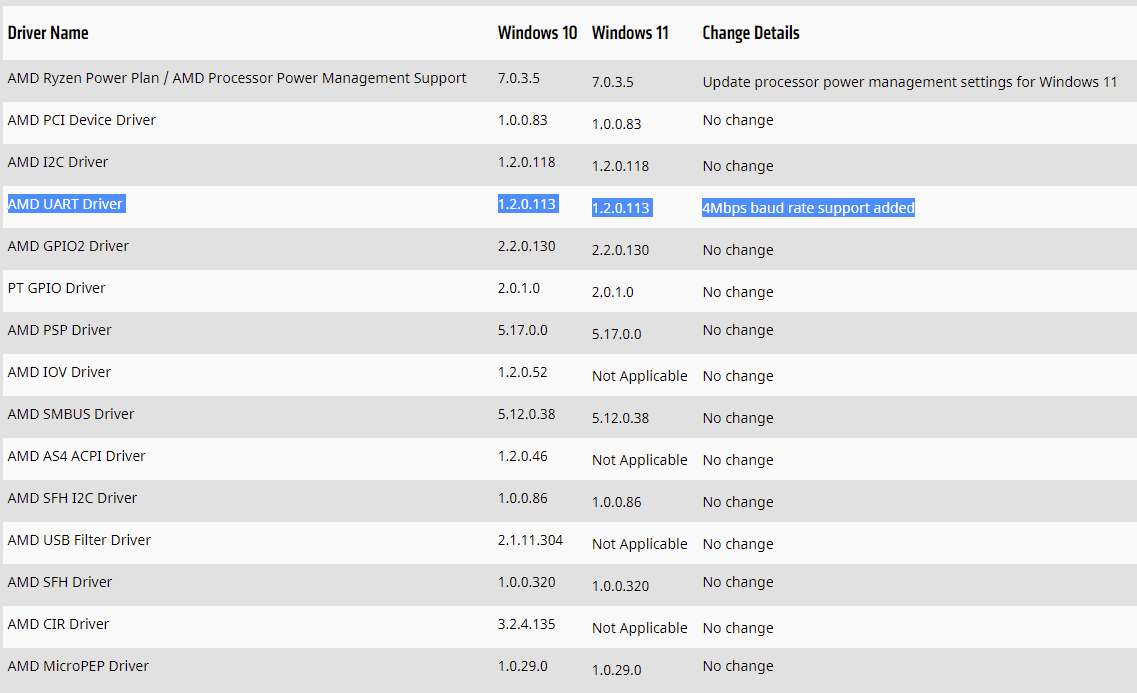1137x693 pixels.
Task: Click Windows 10 version 5.17.0.0
Action: click(522, 331)
